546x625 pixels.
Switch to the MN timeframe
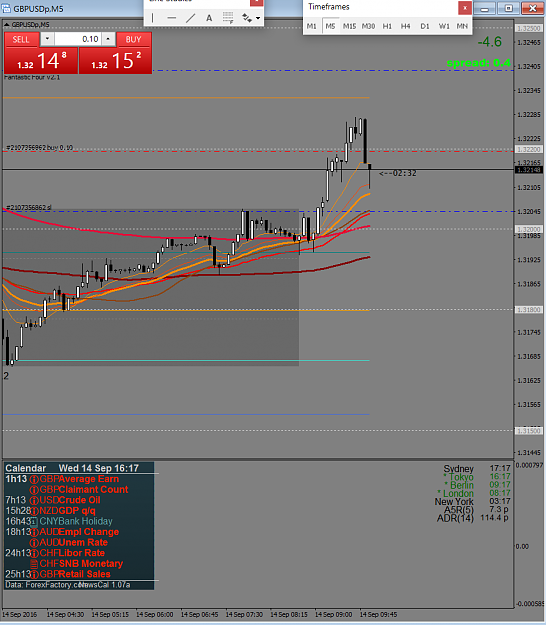462,26
